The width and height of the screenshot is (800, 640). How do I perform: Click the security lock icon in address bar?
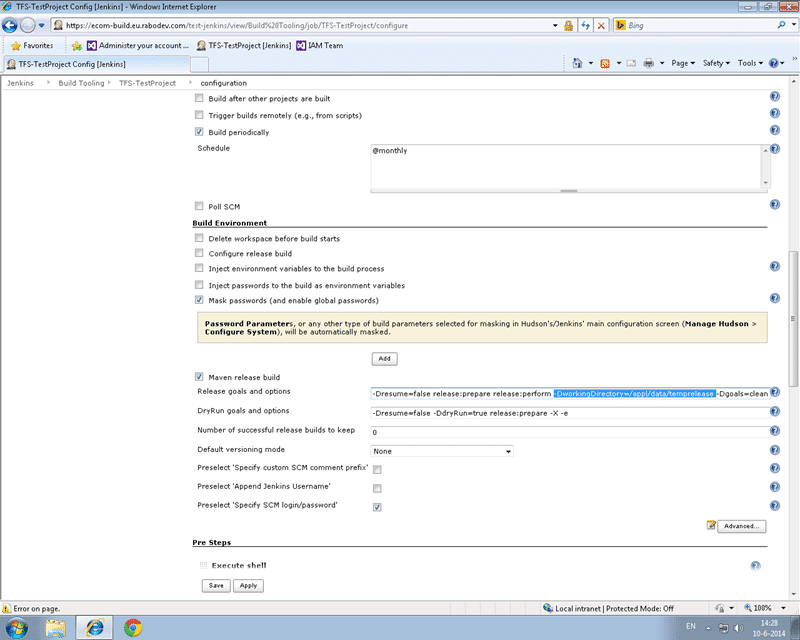point(568,26)
